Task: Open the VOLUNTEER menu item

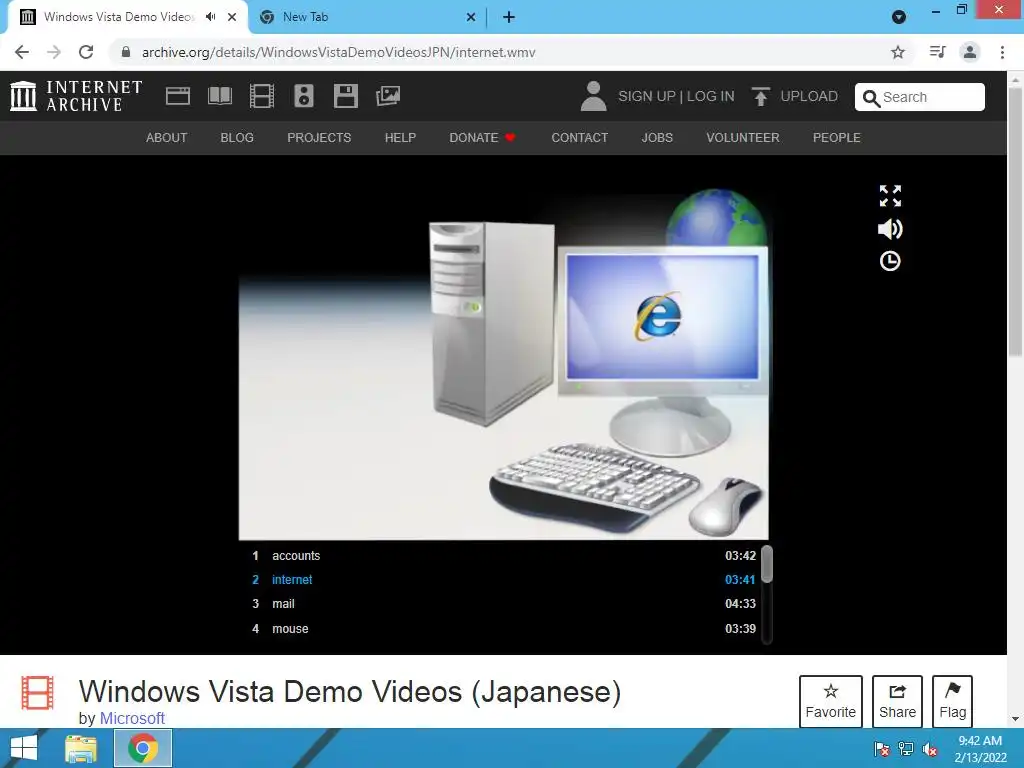Action: [x=743, y=138]
